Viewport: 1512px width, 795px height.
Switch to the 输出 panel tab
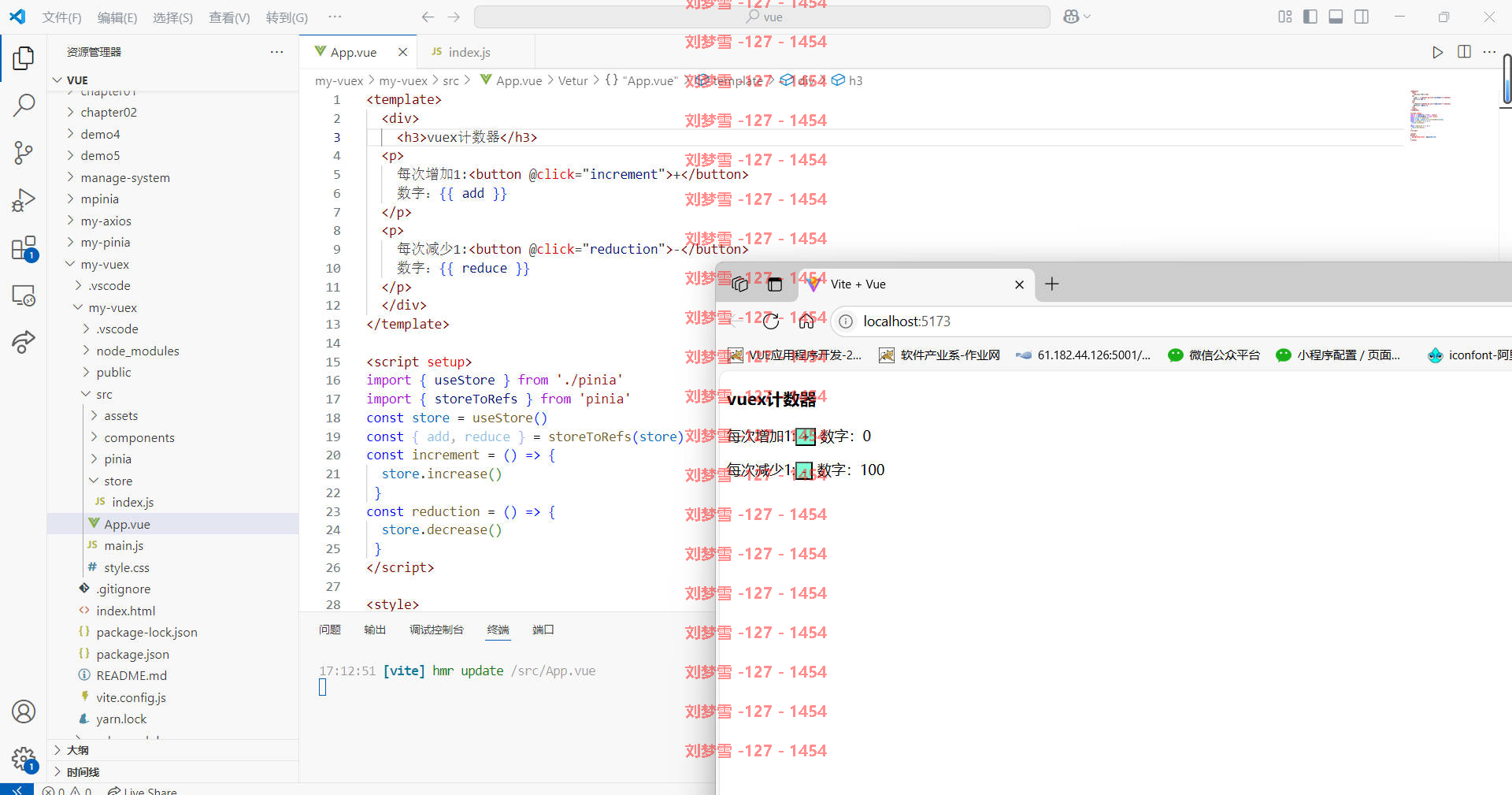(x=375, y=630)
